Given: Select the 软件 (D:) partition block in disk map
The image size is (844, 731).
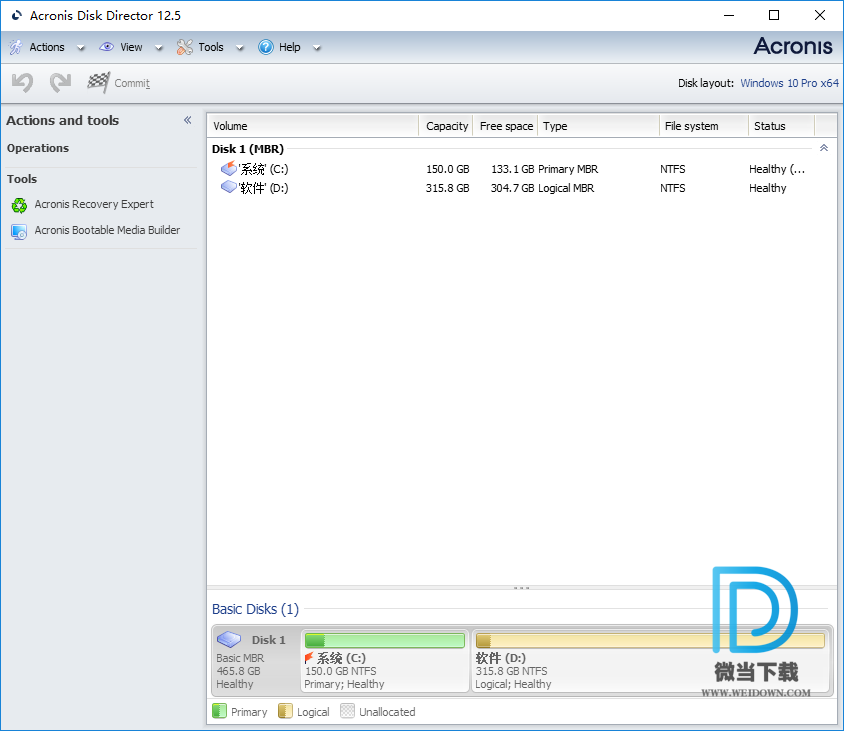Looking at the screenshot, I should tap(650, 661).
